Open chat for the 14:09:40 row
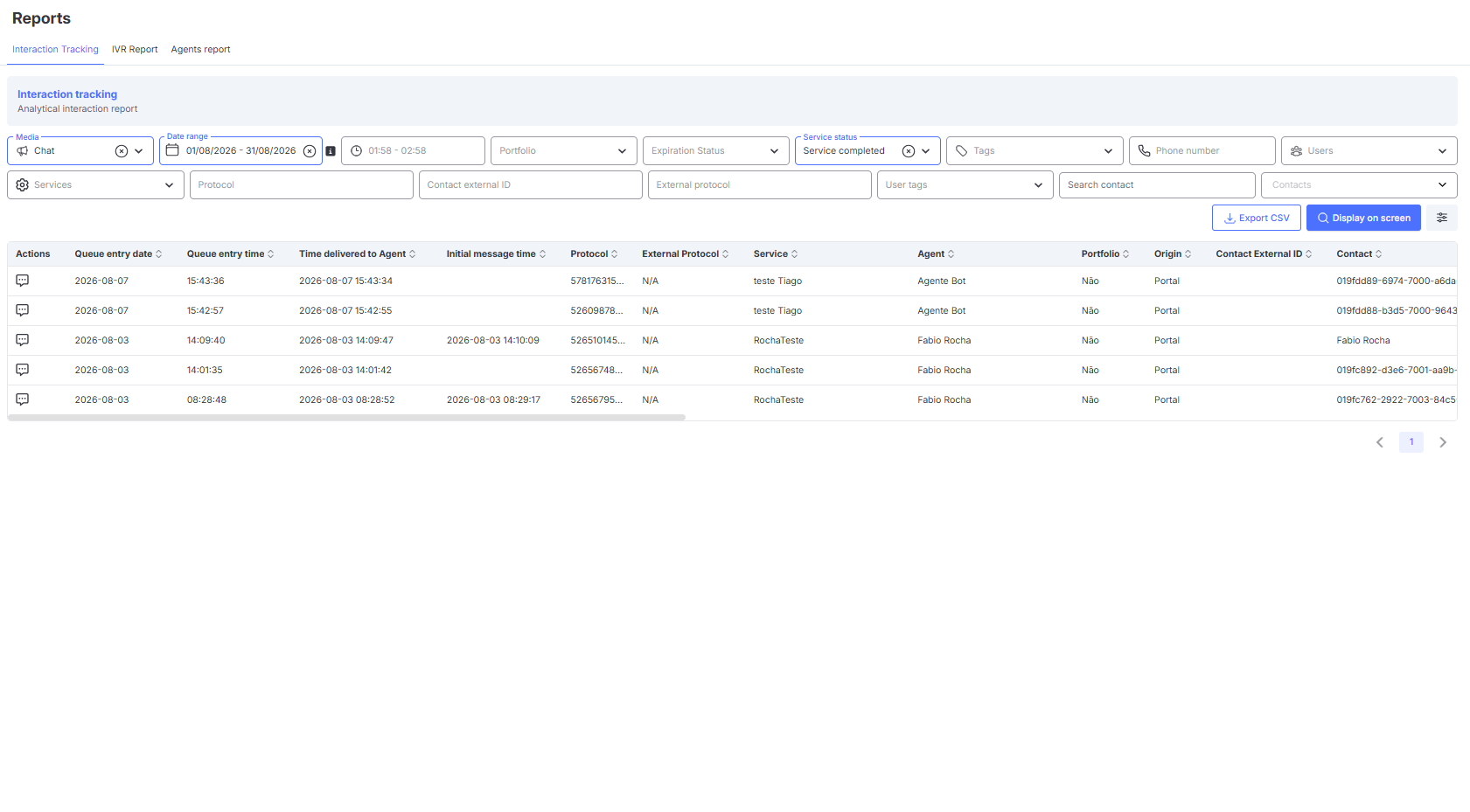 tap(23, 340)
